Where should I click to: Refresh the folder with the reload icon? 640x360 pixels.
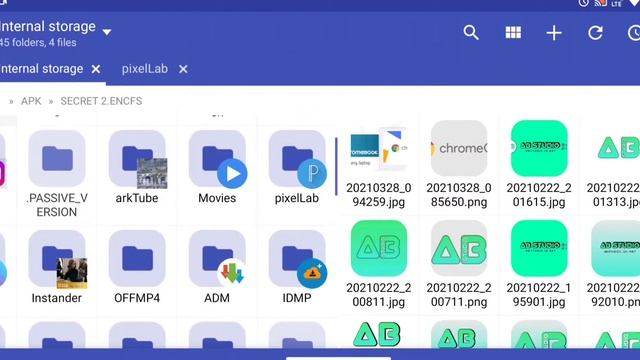tap(595, 33)
